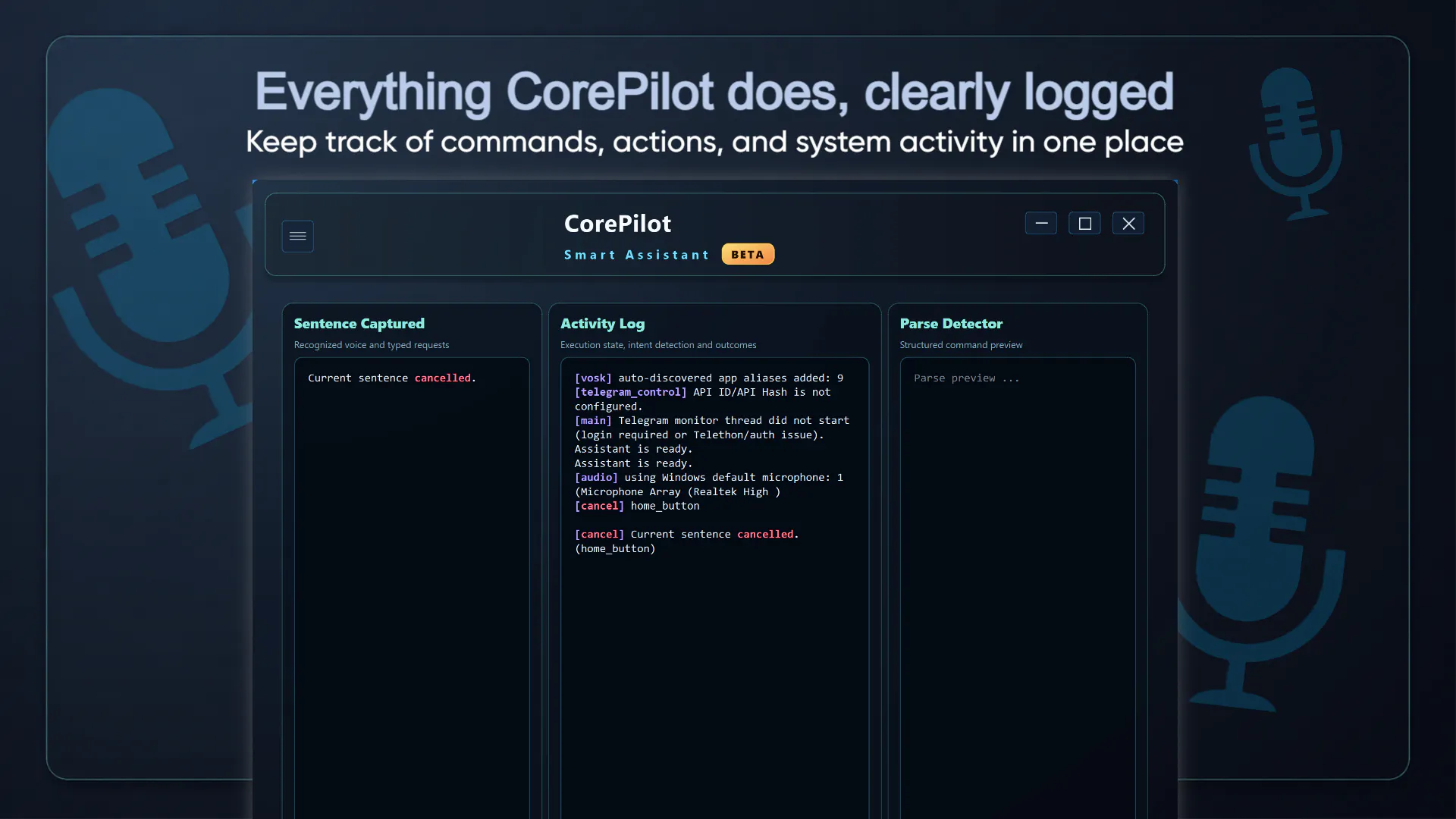Click 'Keep track of commands' subtitle text
1456x819 pixels.
pos(714,142)
